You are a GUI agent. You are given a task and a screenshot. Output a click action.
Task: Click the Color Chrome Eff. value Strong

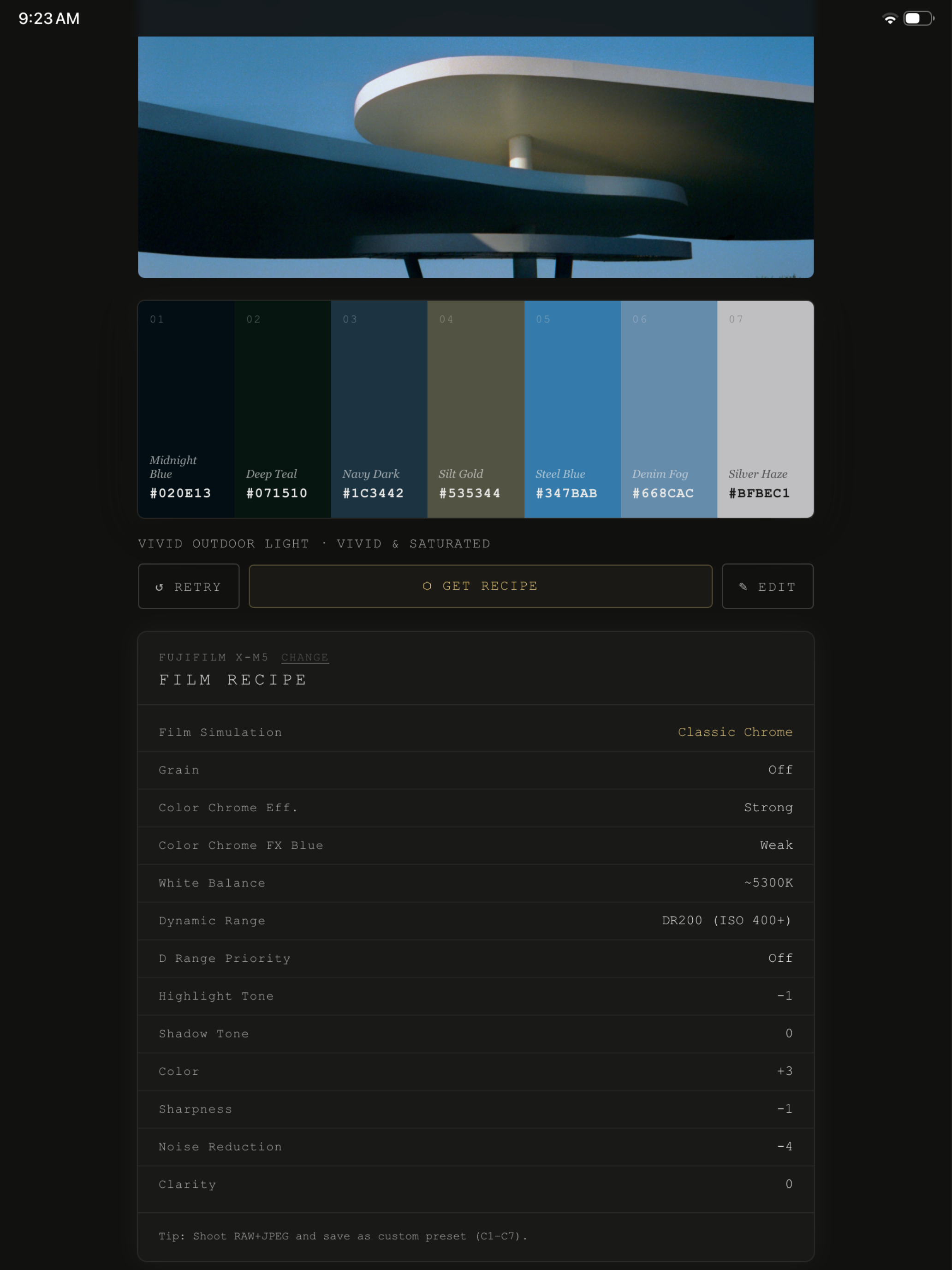[x=768, y=808]
